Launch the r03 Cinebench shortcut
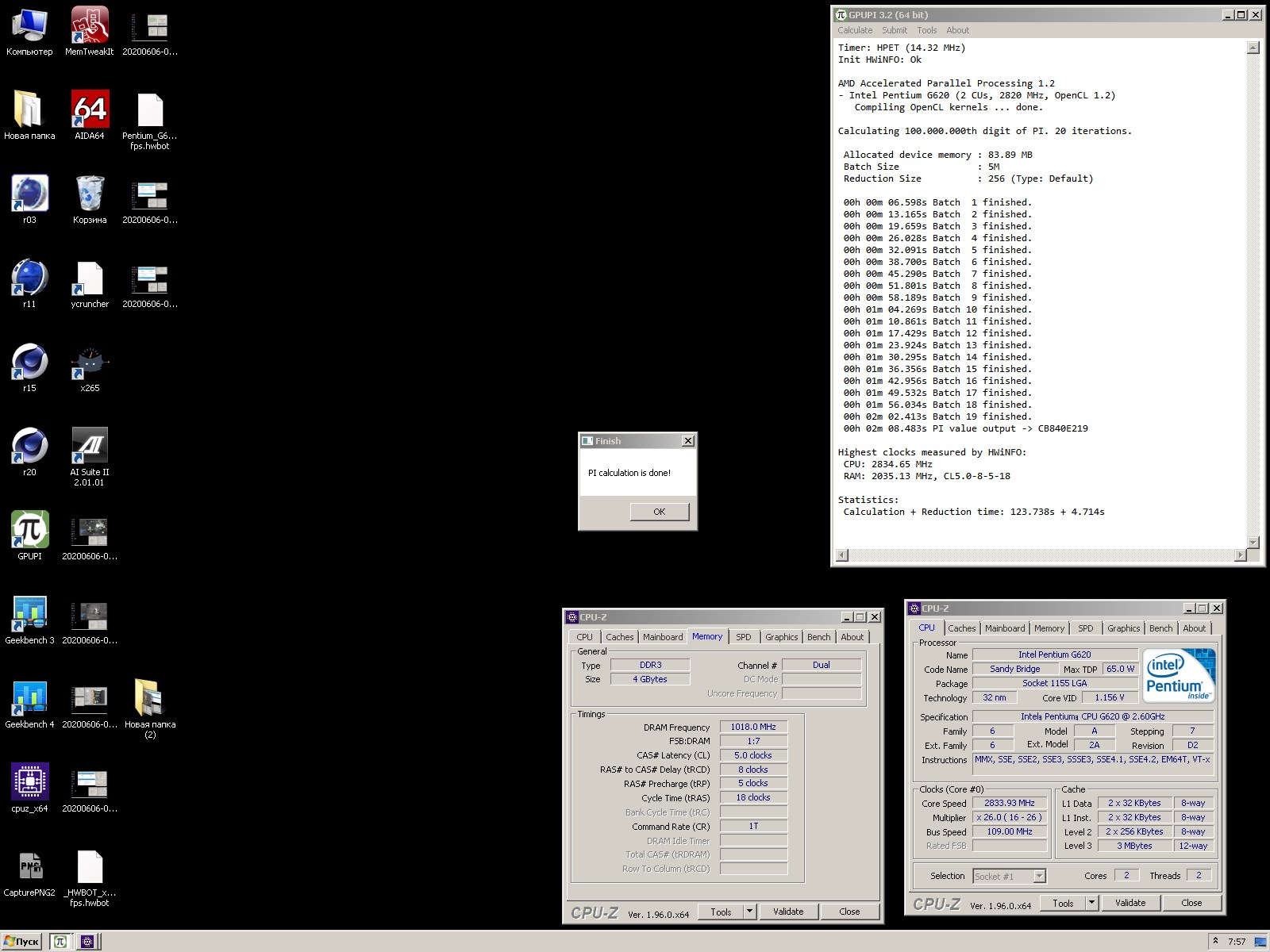The image size is (1270, 952). [x=29, y=200]
